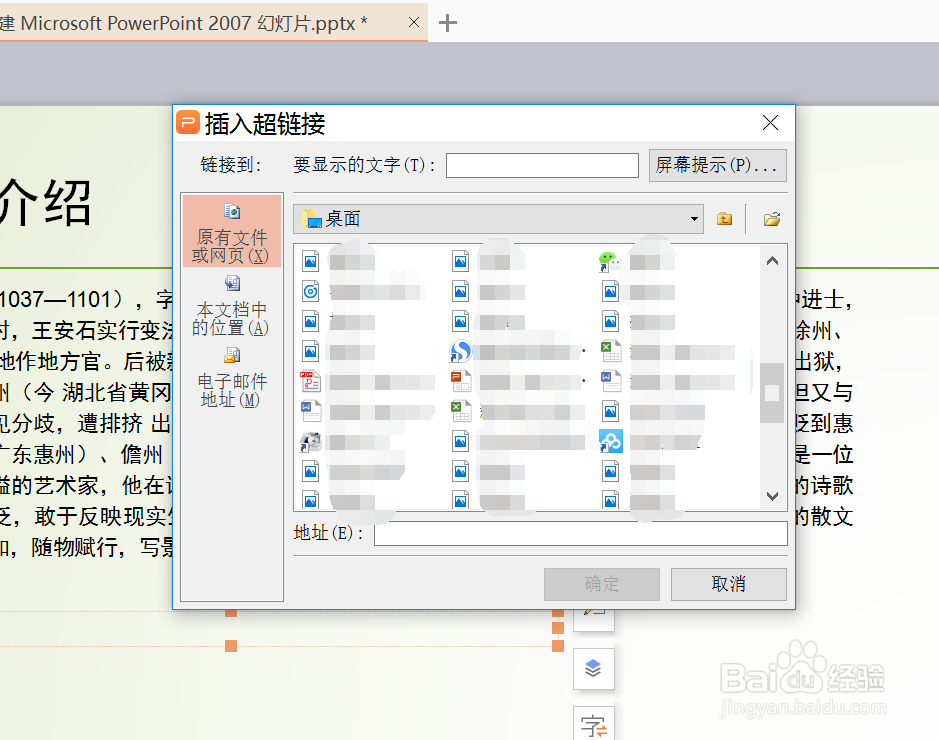Expand the 桌面 location dropdown
This screenshot has width=939, height=740.
(693, 218)
